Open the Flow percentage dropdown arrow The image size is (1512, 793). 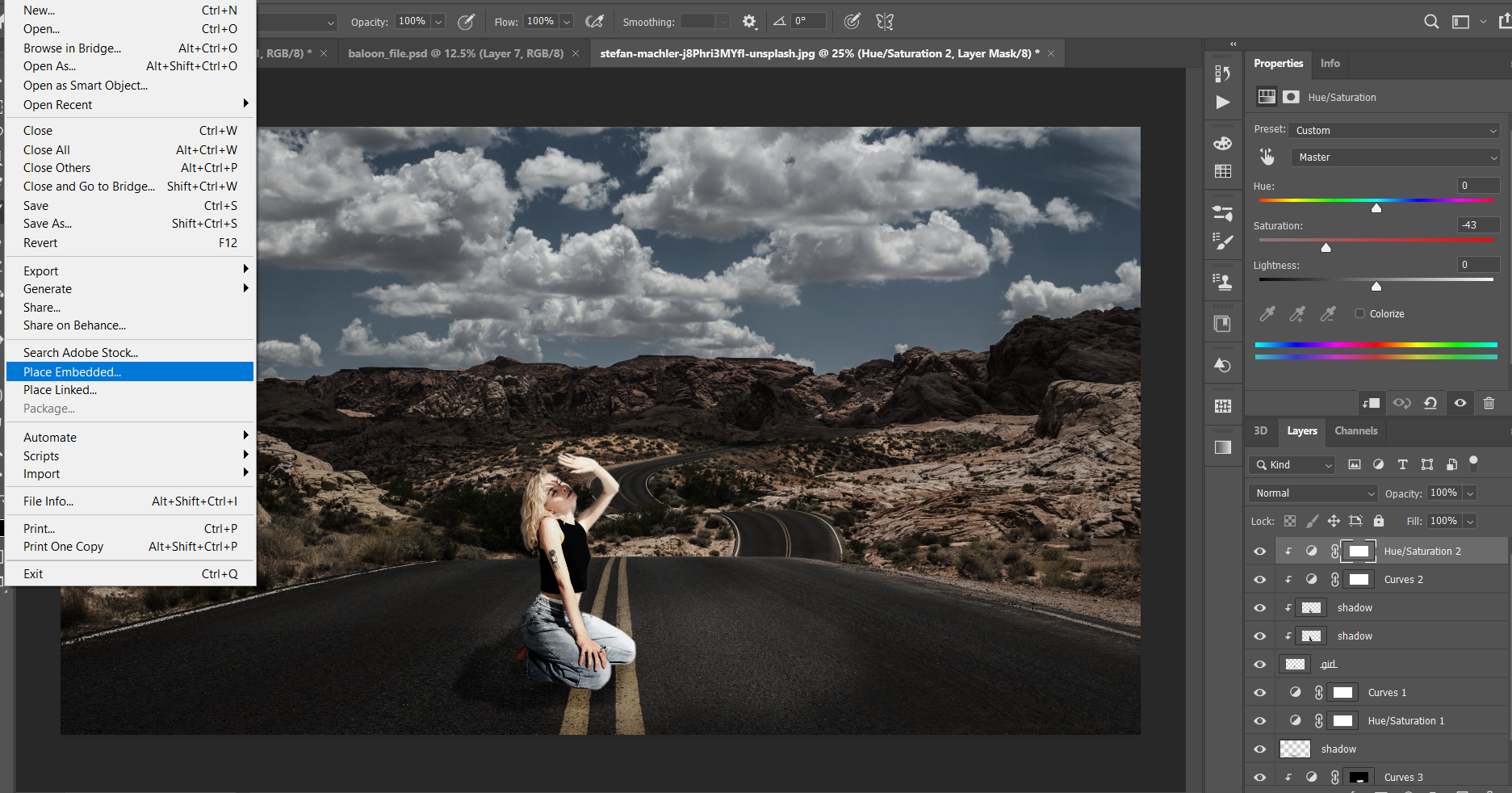pyautogui.click(x=567, y=22)
